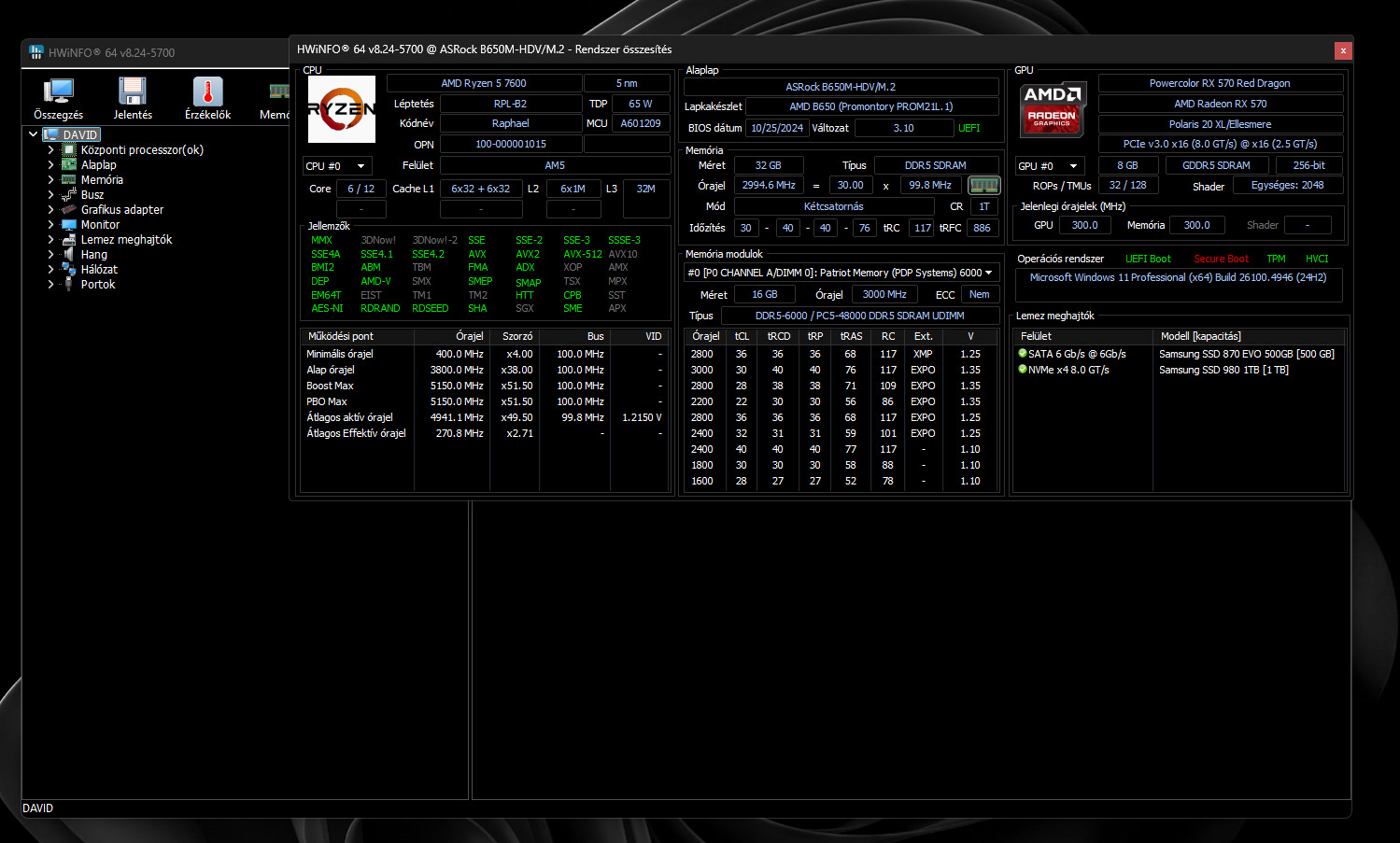Expand the Portok tree node

(x=50, y=284)
